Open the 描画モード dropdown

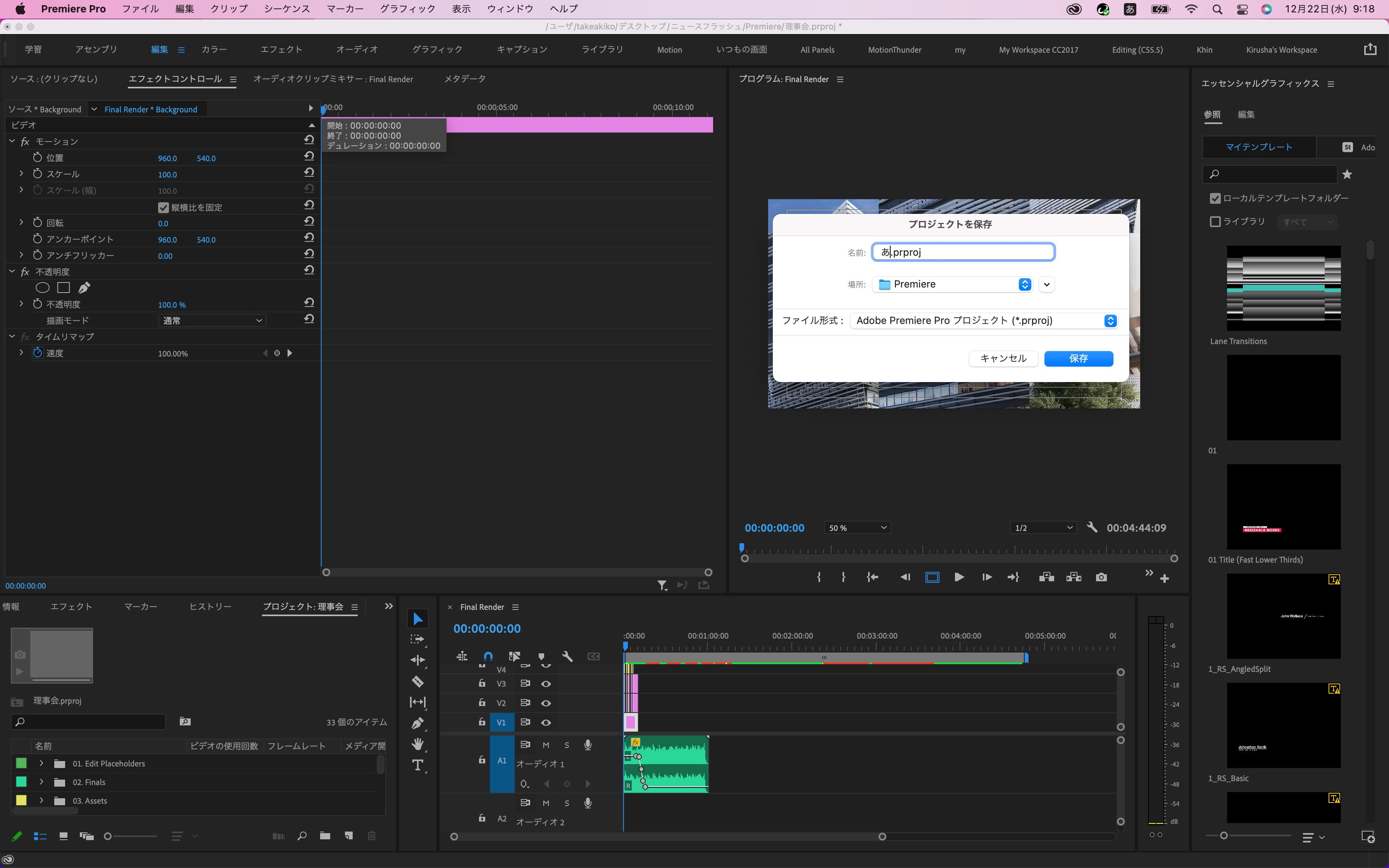pyautogui.click(x=212, y=320)
